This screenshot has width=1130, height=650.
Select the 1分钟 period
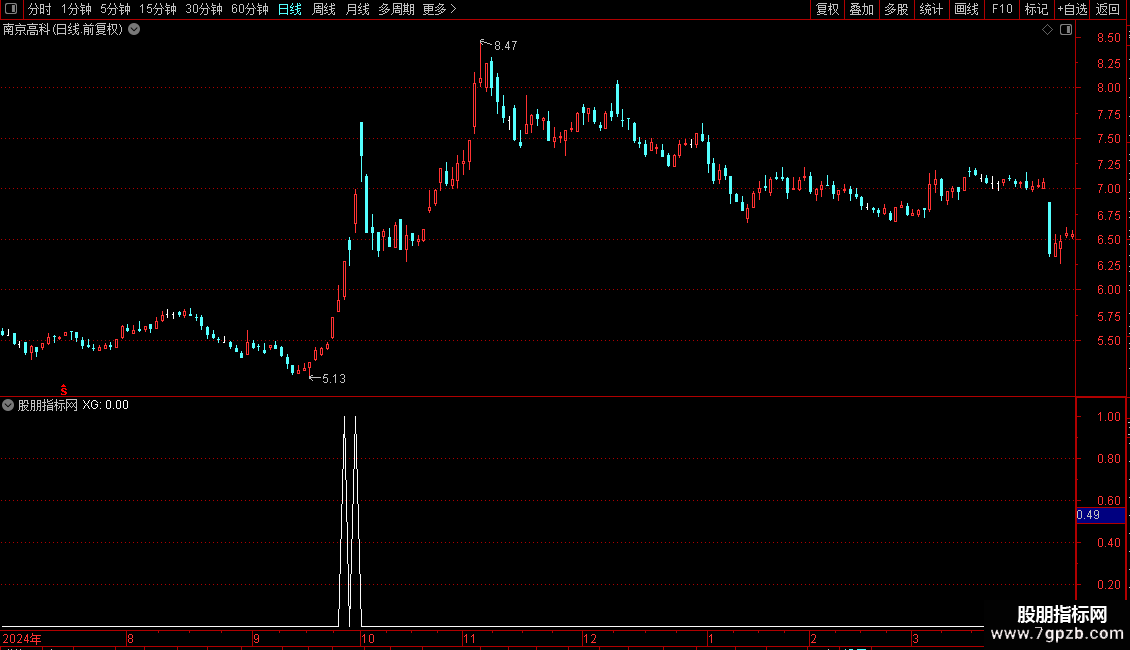76,9
